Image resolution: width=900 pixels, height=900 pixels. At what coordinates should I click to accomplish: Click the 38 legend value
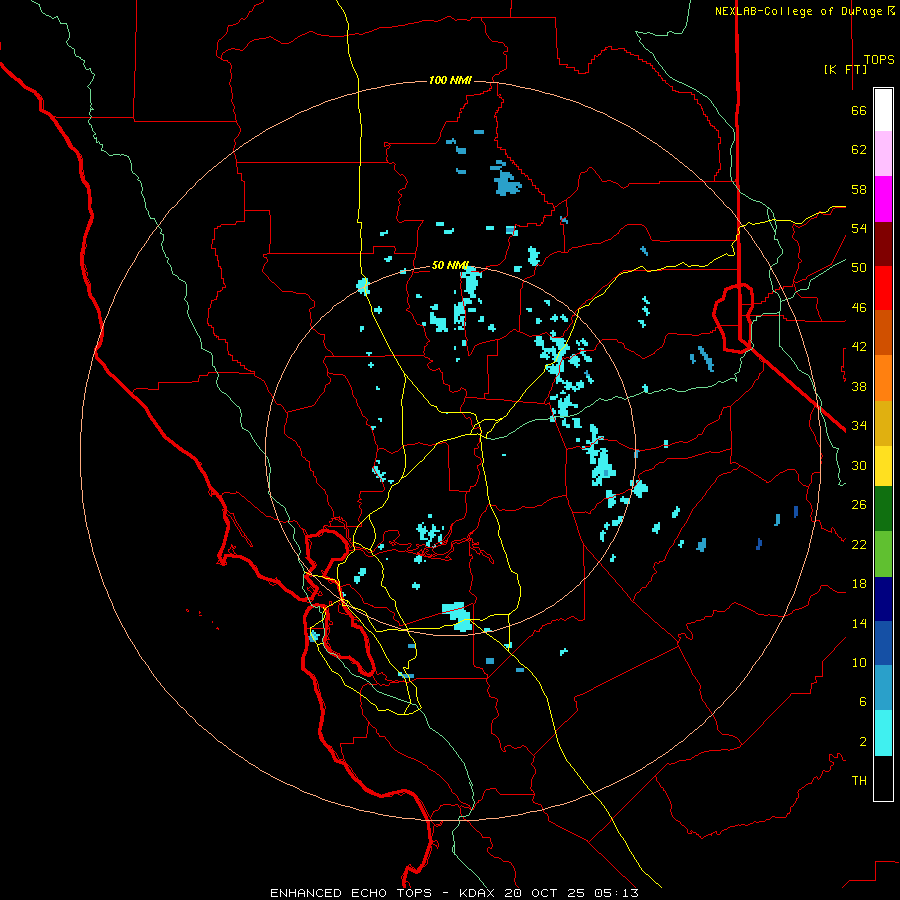tap(859, 386)
